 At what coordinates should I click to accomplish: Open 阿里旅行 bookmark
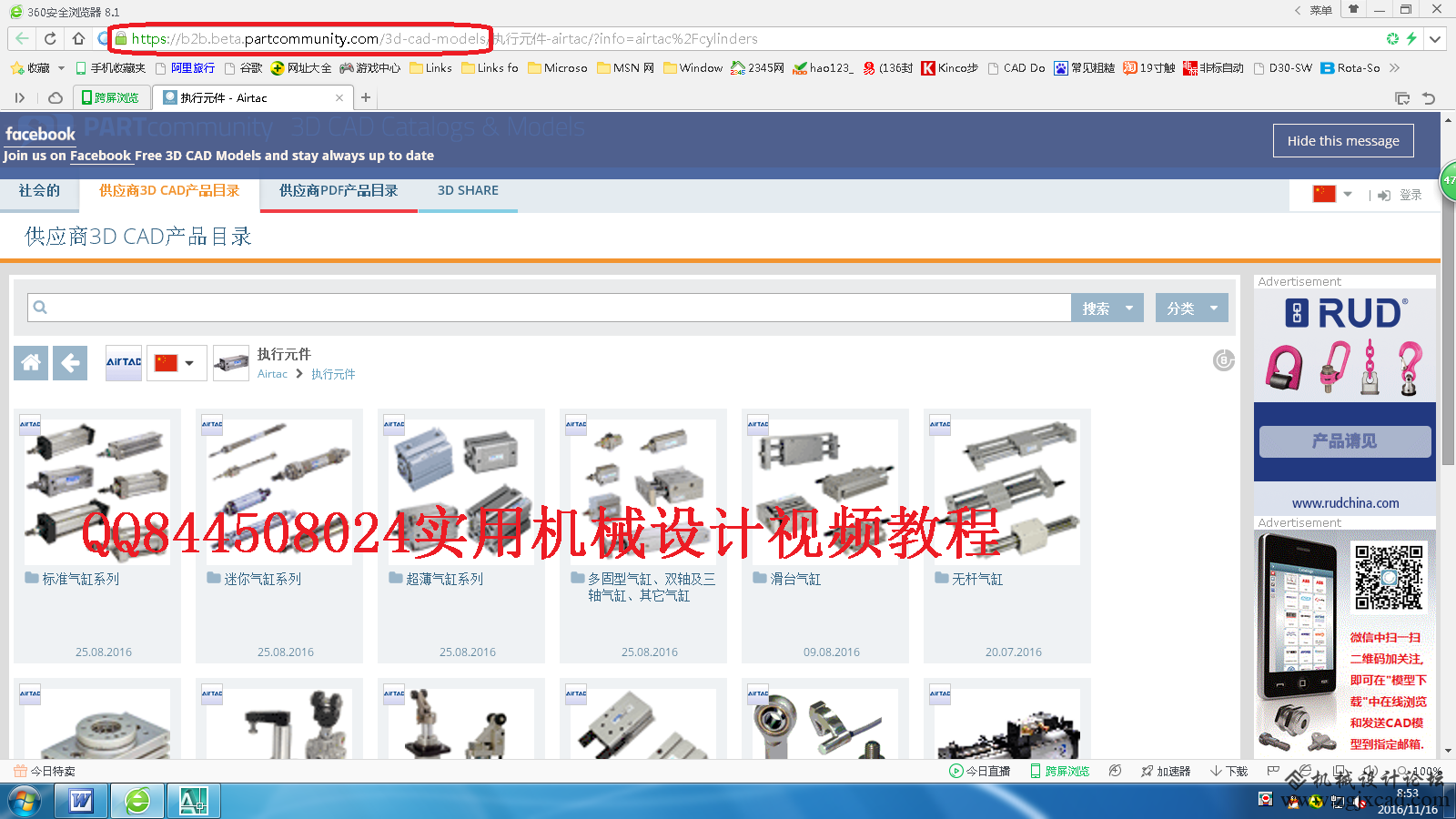click(186, 67)
